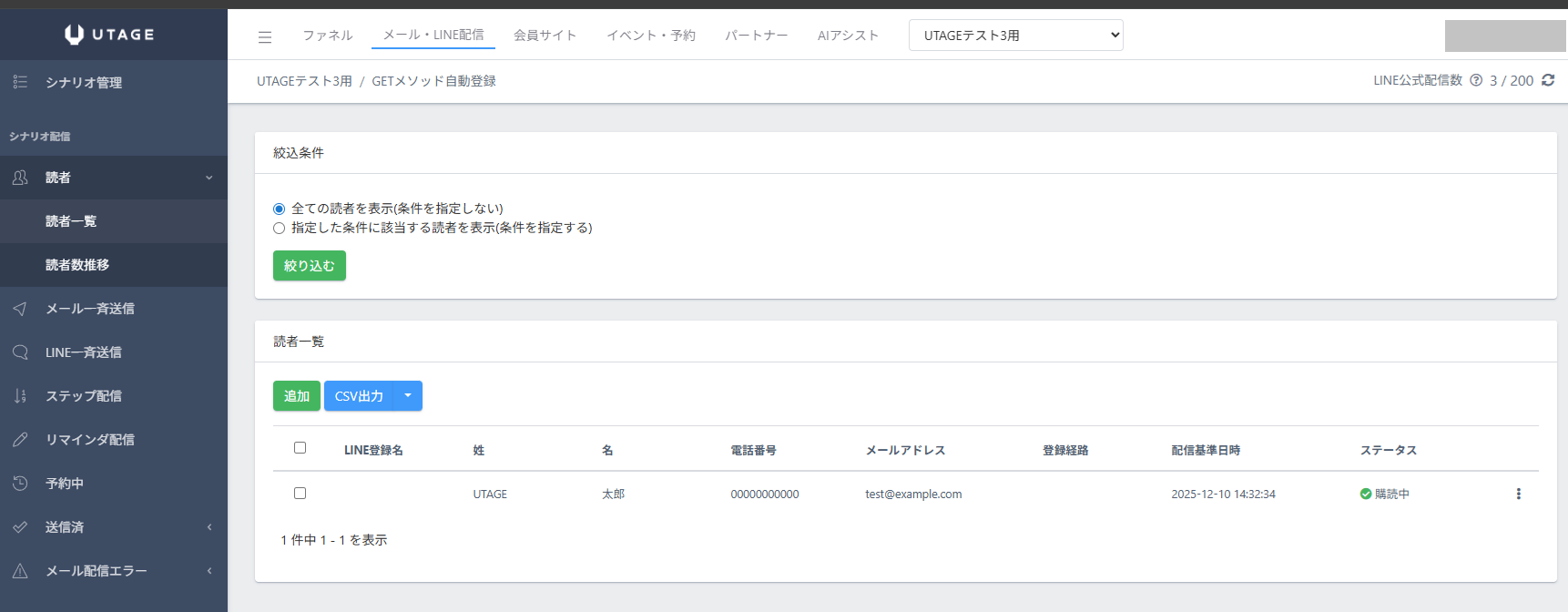Screen dimensions: 1568x612
Task: Open the CSV出力 dropdown arrow
Action: [408, 395]
